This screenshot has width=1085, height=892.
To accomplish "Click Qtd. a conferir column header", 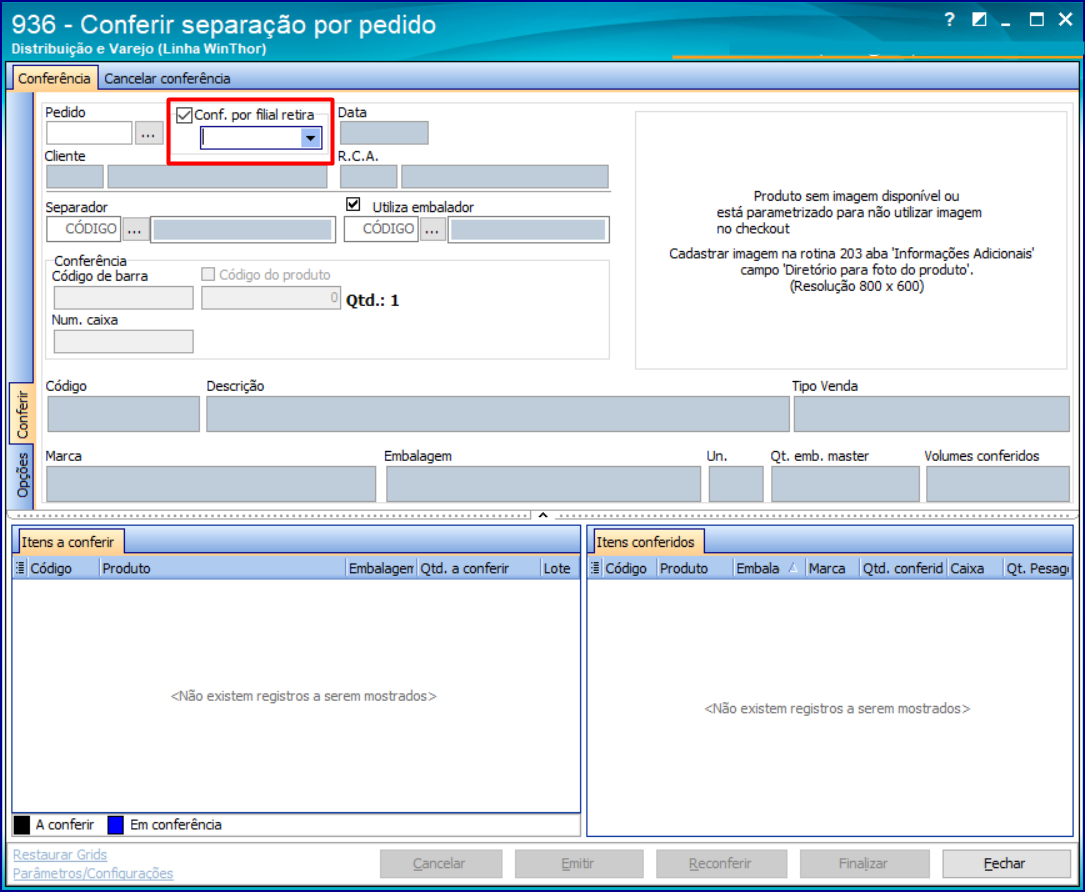I will [479, 568].
